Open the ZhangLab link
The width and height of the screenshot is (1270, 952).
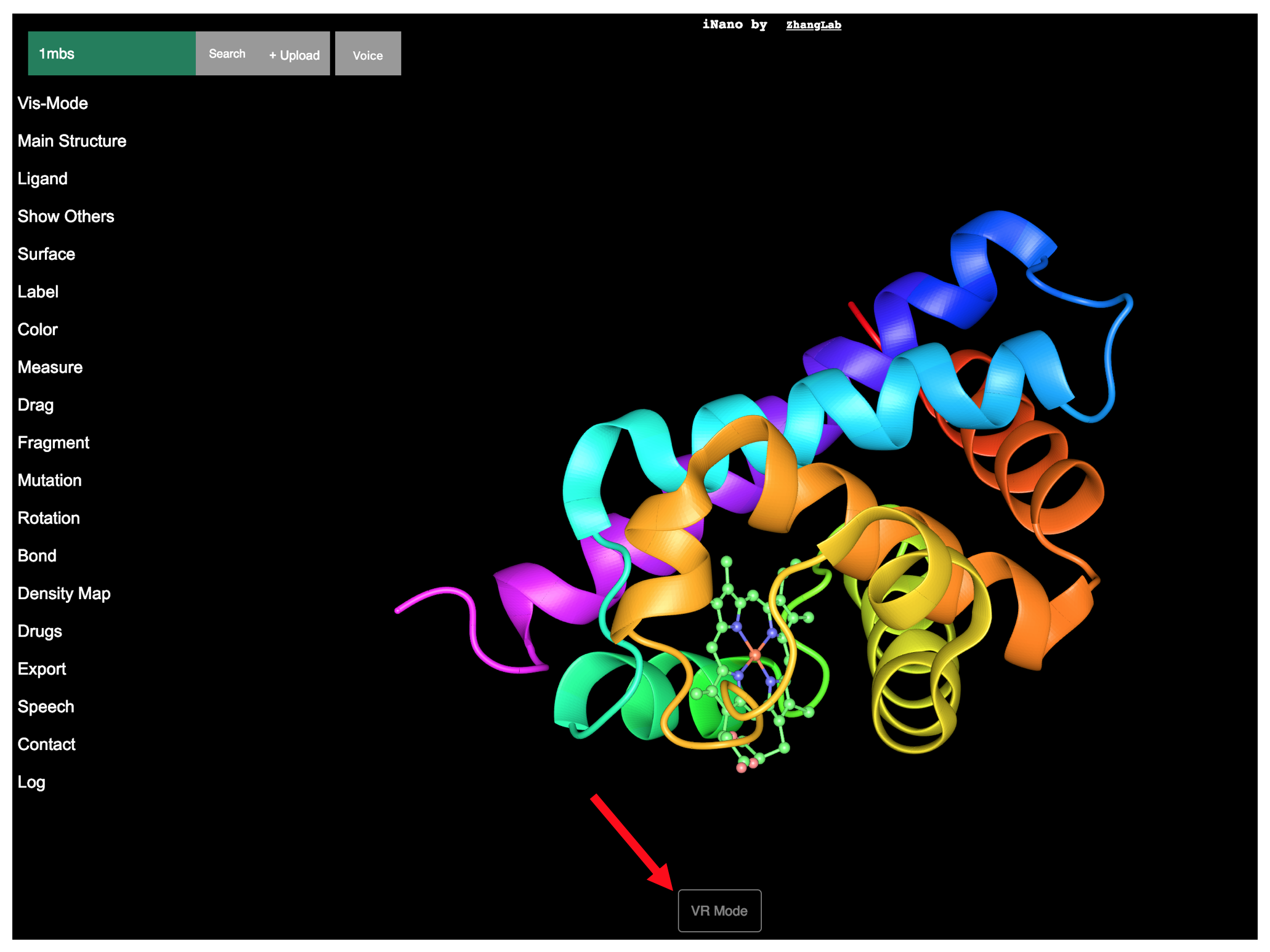pyautogui.click(x=813, y=25)
